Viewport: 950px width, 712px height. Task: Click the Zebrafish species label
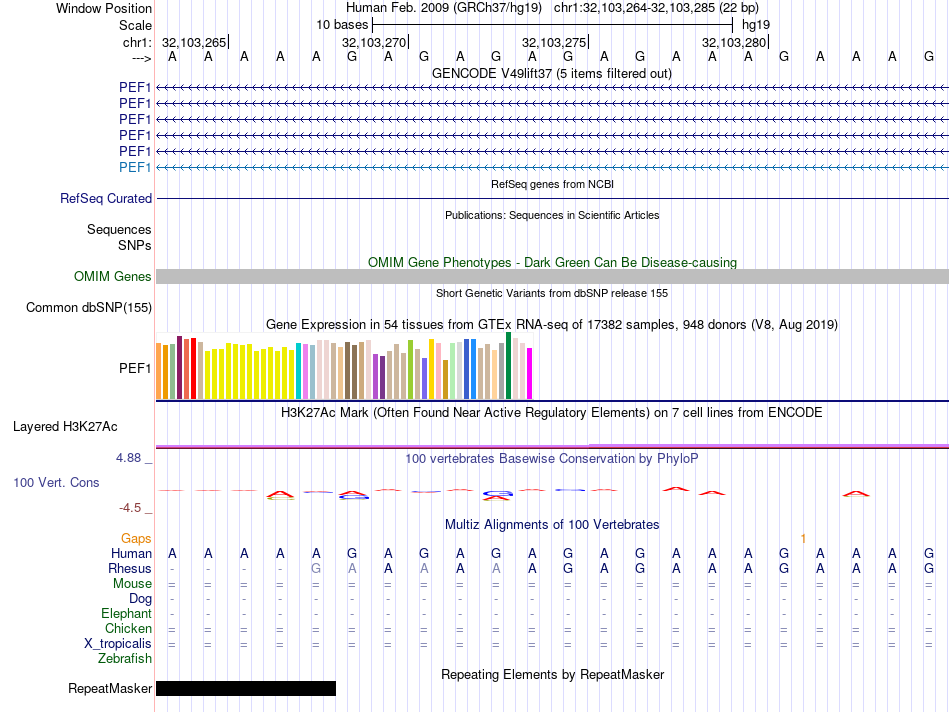(125, 659)
